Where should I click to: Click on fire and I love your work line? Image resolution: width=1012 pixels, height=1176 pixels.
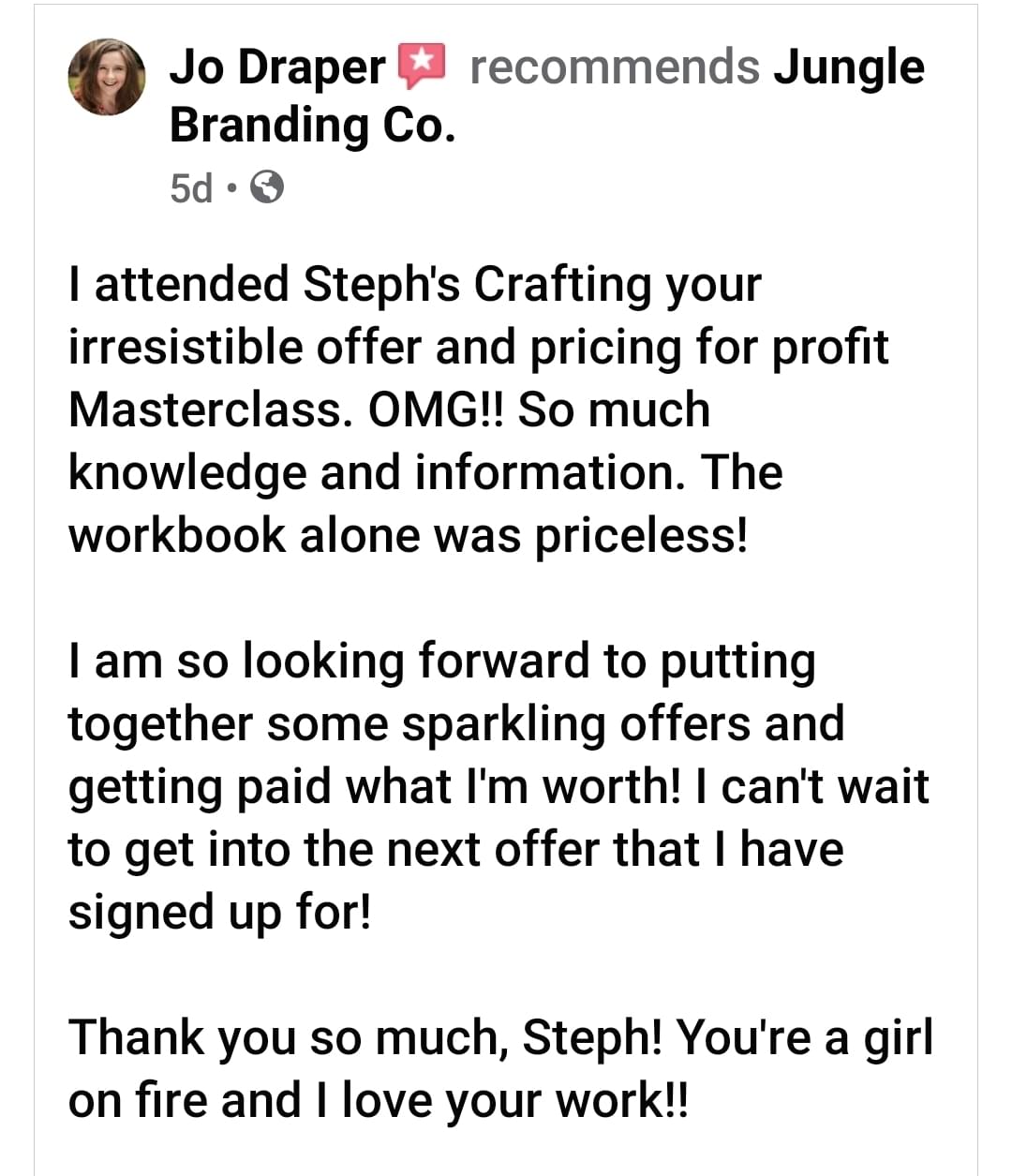click(378, 1100)
